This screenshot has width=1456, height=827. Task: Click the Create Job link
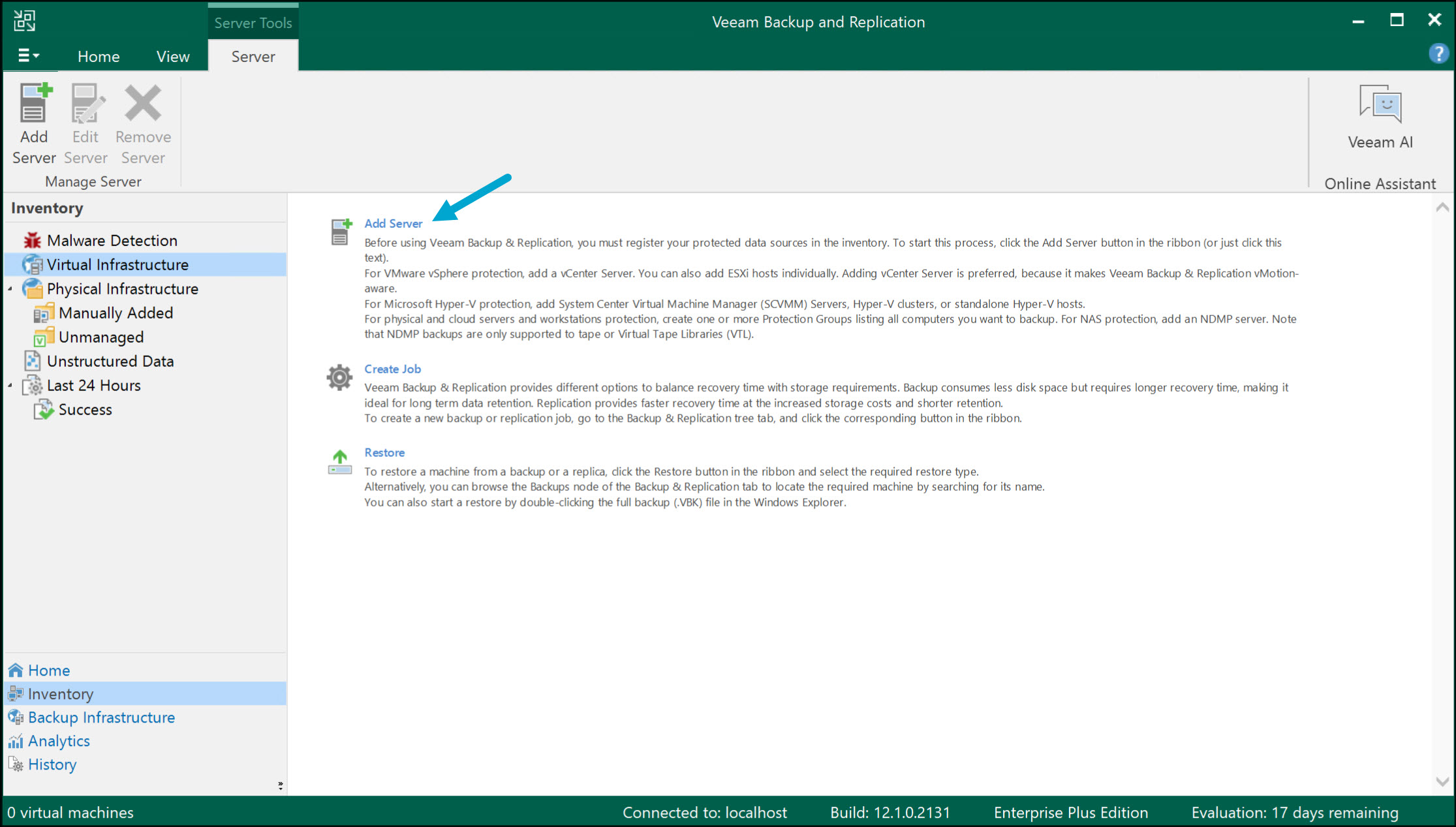tap(392, 369)
